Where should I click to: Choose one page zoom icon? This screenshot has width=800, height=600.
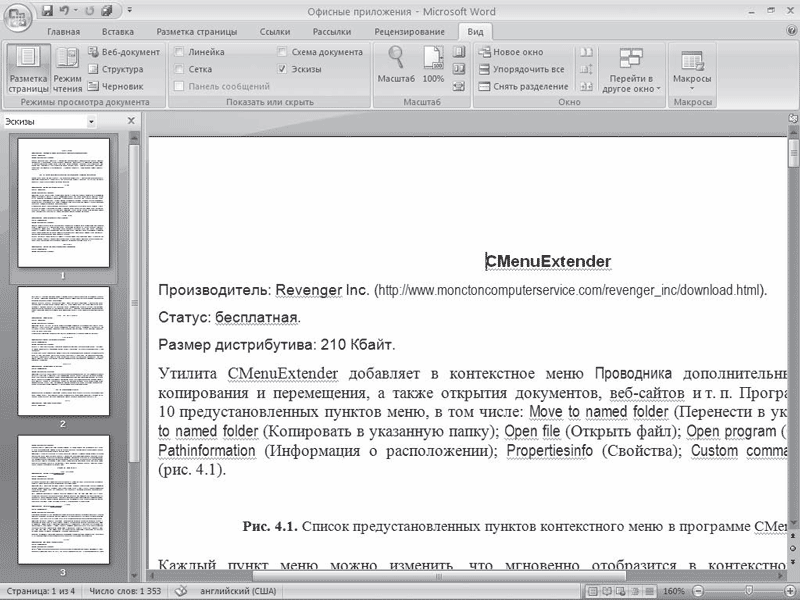point(459,52)
